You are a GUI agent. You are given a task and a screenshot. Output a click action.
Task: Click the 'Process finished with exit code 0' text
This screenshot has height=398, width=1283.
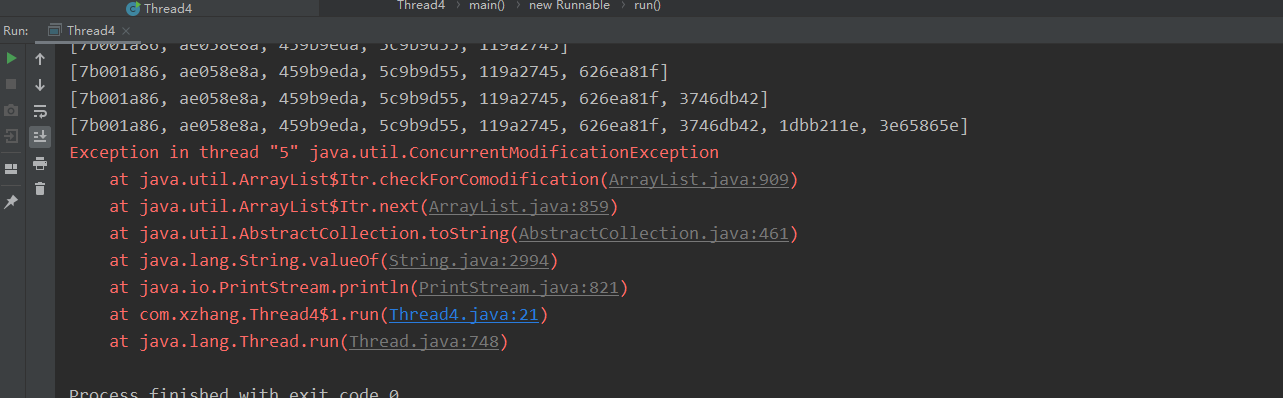[x=234, y=392]
